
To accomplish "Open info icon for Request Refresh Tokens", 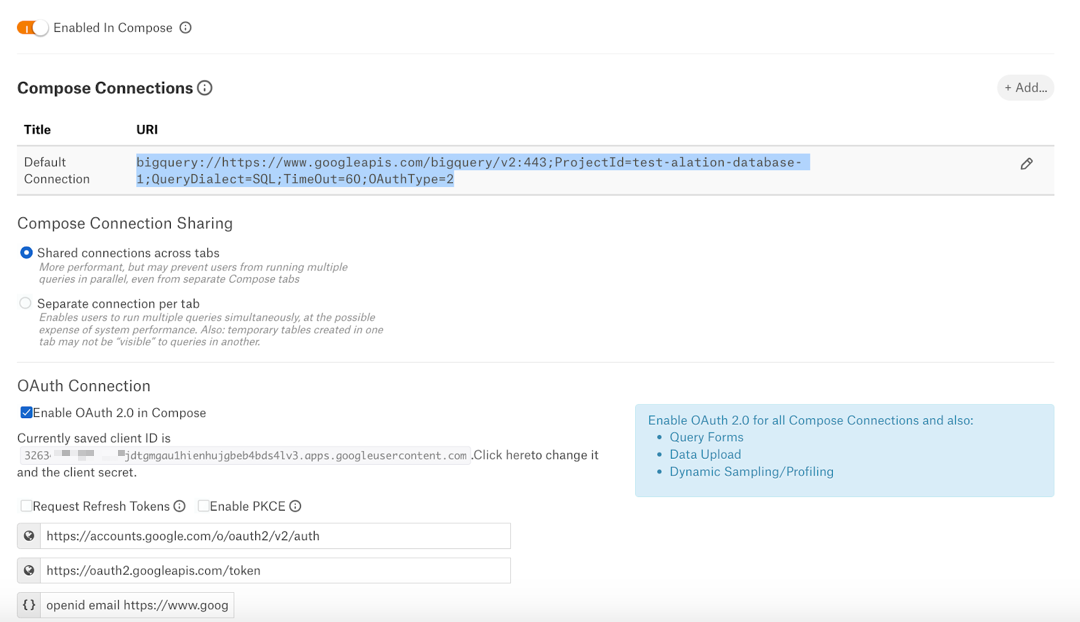I will (180, 506).
